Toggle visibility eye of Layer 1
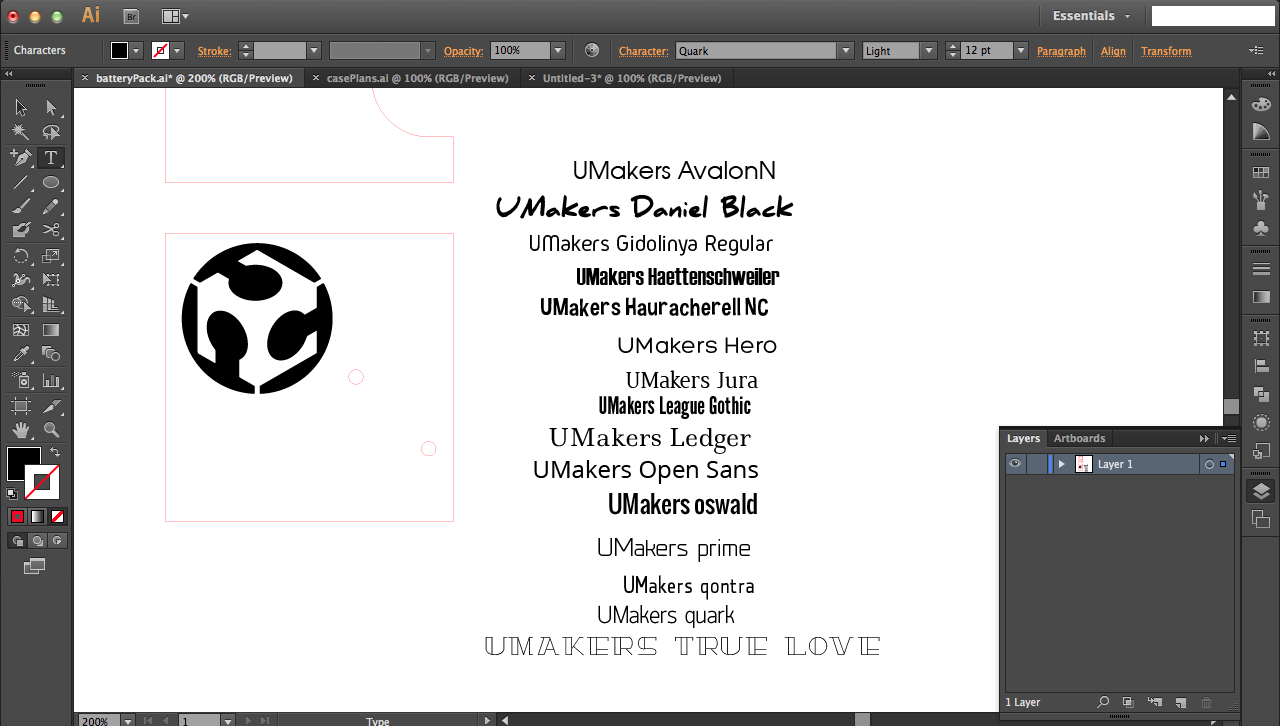This screenshot has height=726, width=1280. pos(1015,464)
